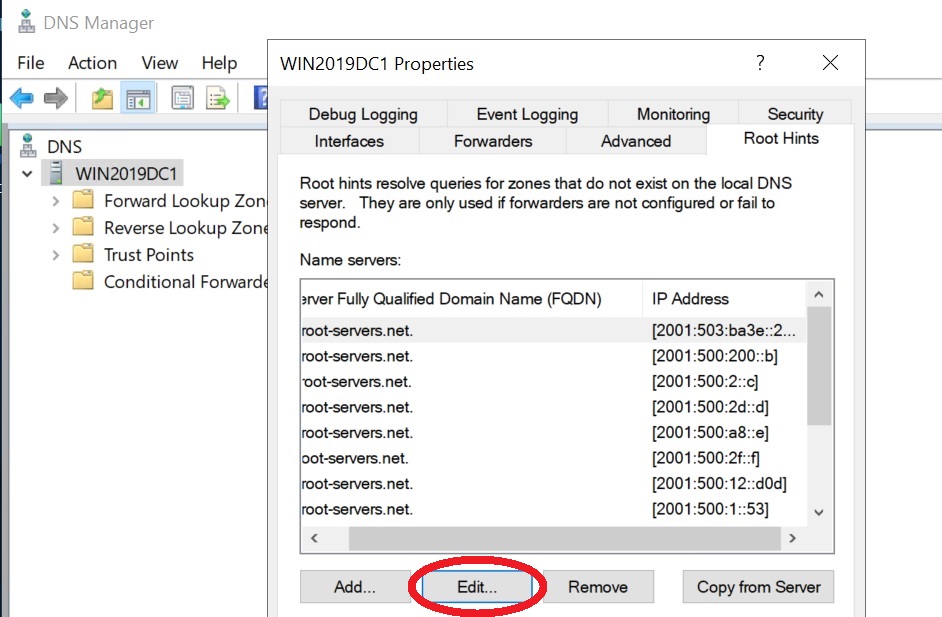942x617 pixels.
Task: Switch to the Monitoring tab
Action: pos(673,114)
